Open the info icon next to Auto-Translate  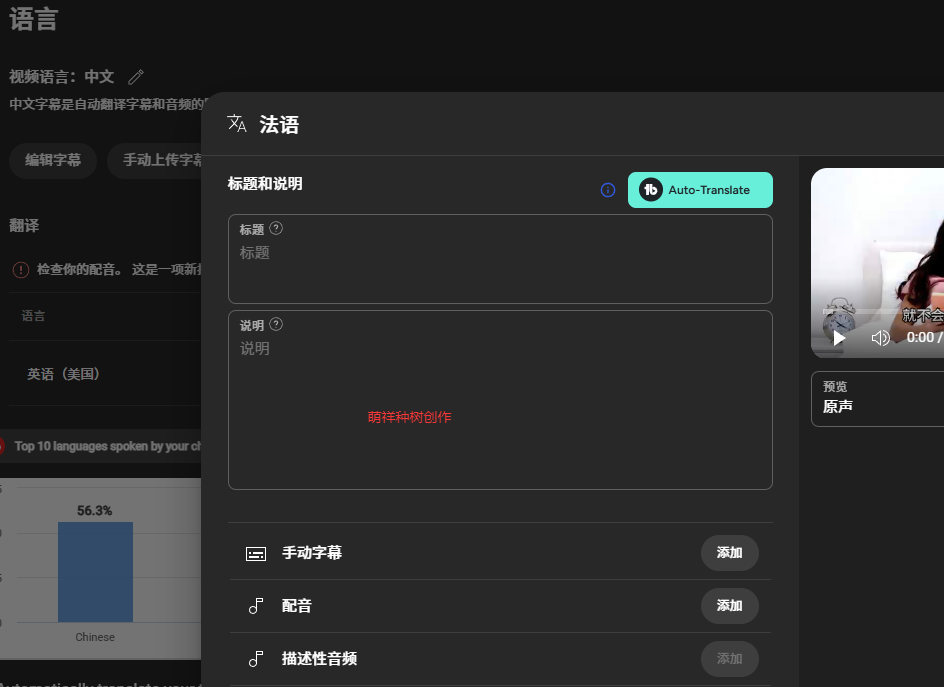[x=608, y=190]
